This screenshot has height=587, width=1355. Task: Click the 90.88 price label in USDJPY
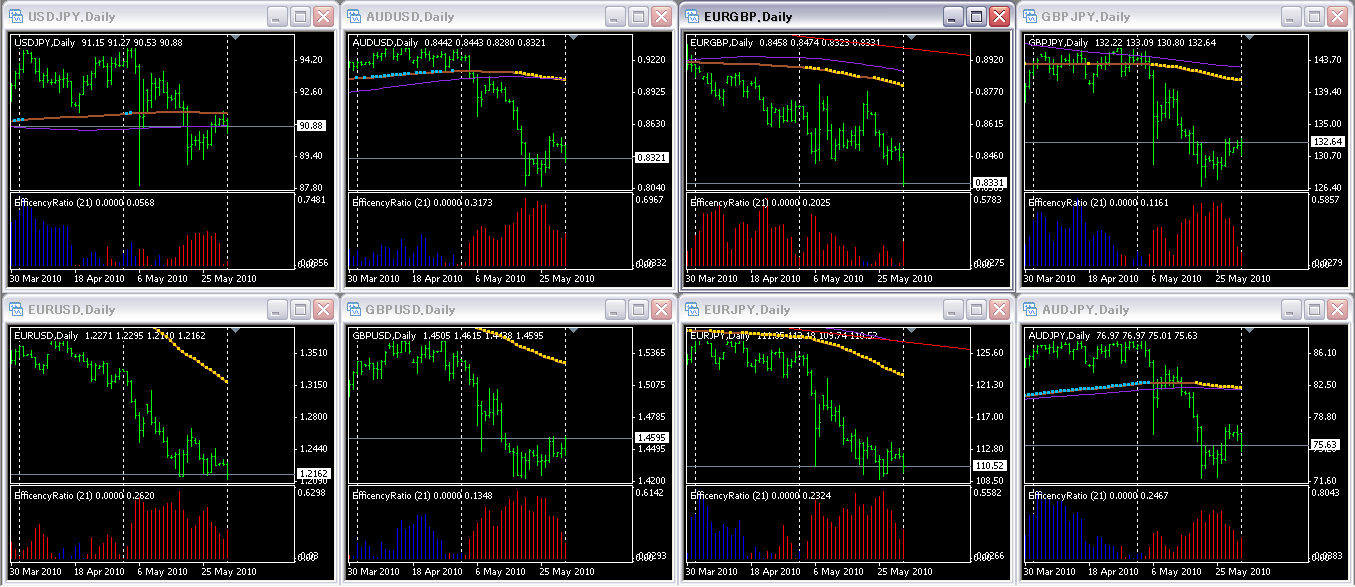point(311,126)
